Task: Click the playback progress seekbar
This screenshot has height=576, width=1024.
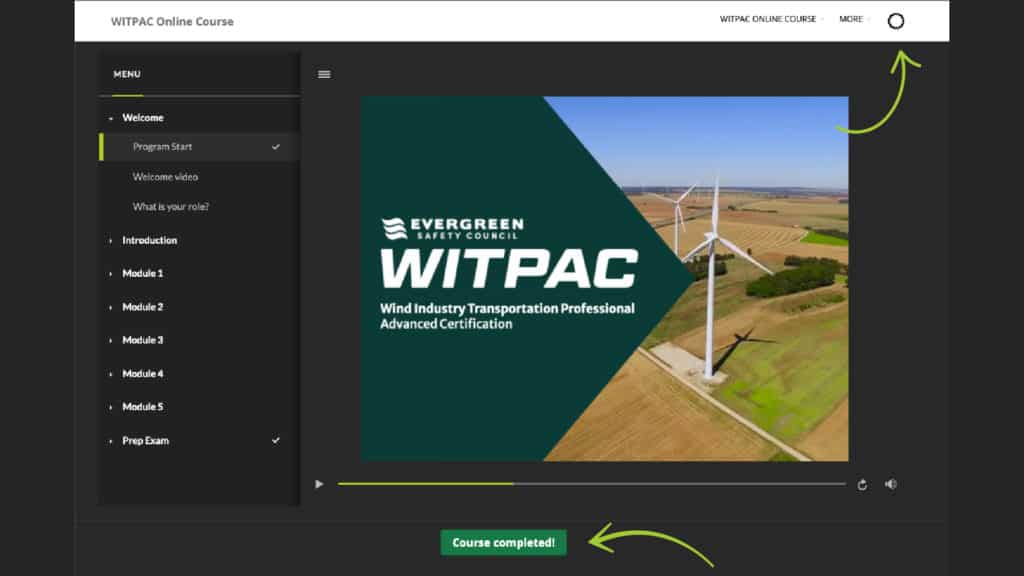Action: pyautogui.click(x=592, y=484)
